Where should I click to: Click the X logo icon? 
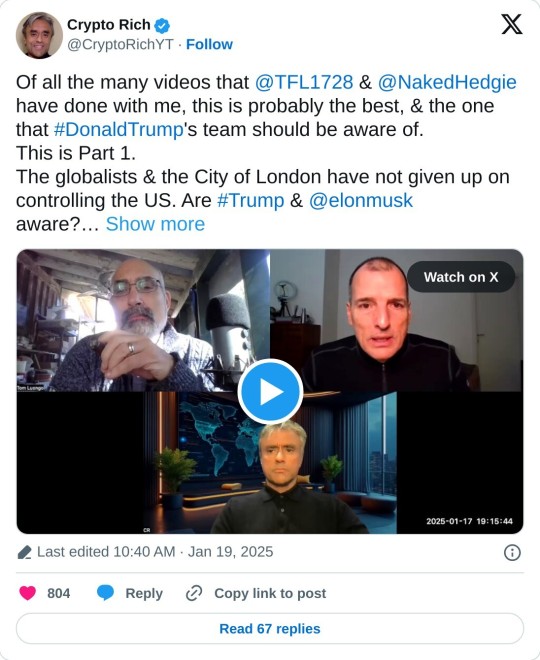512,24
